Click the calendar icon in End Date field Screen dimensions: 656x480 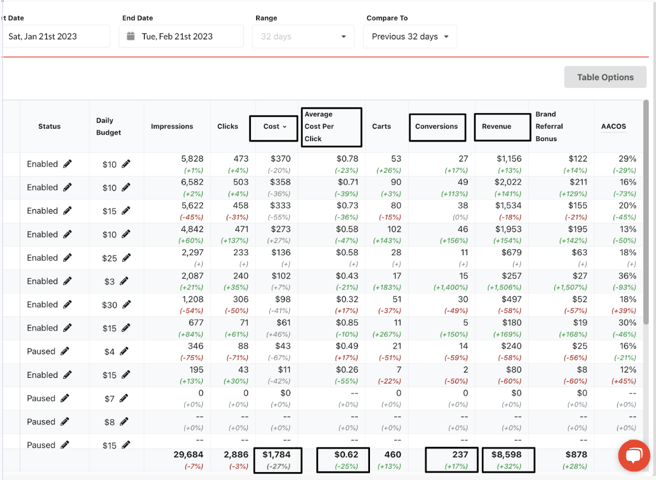coord(131,36)
